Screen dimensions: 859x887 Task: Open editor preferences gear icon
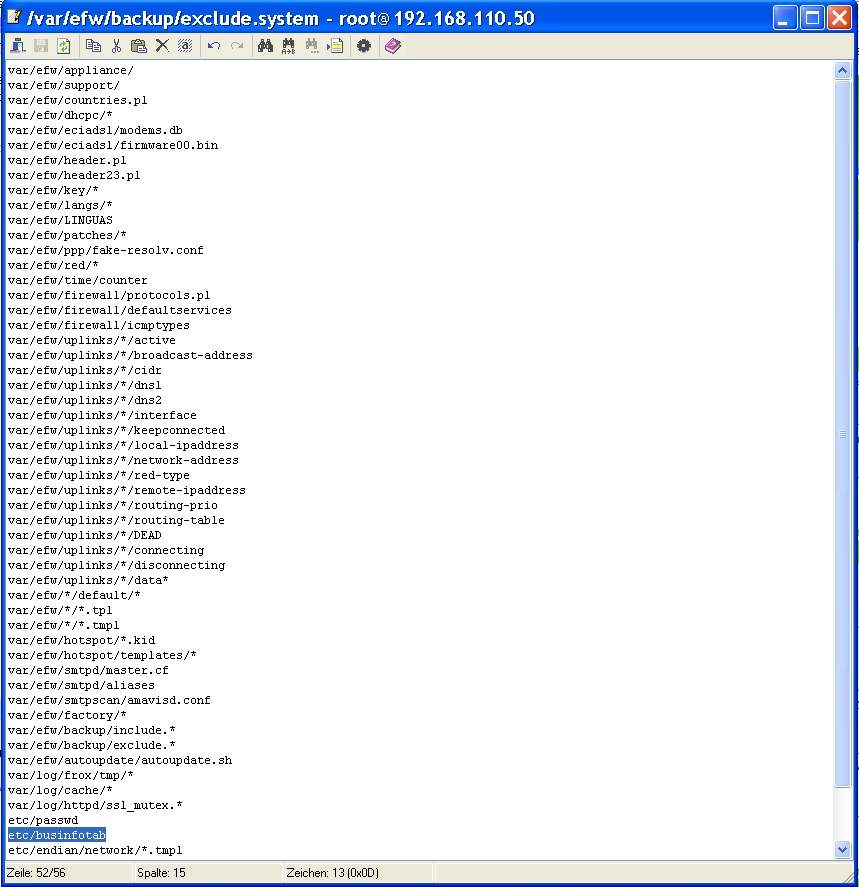click(364, 46)
